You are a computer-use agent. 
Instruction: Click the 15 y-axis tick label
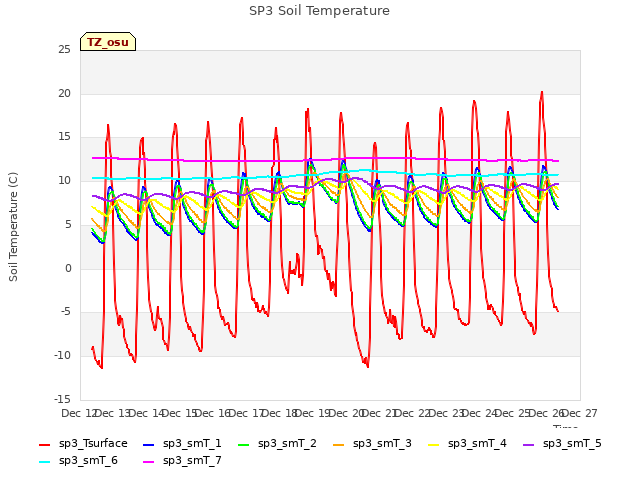click(x=64, y=137)
